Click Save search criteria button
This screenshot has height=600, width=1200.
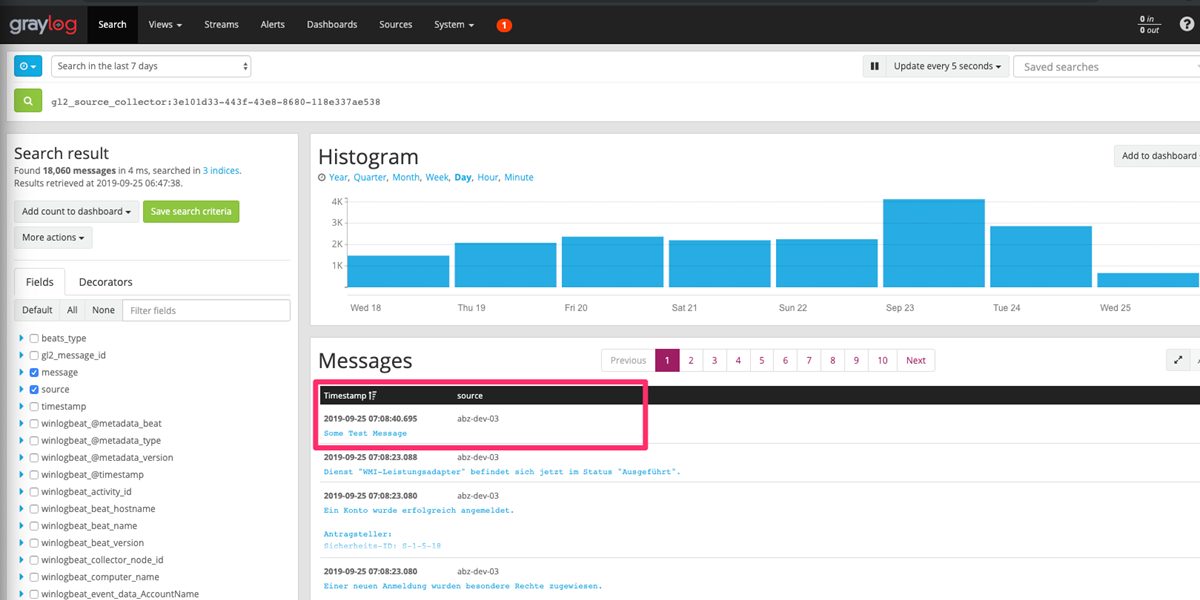(x=191, y=211)
